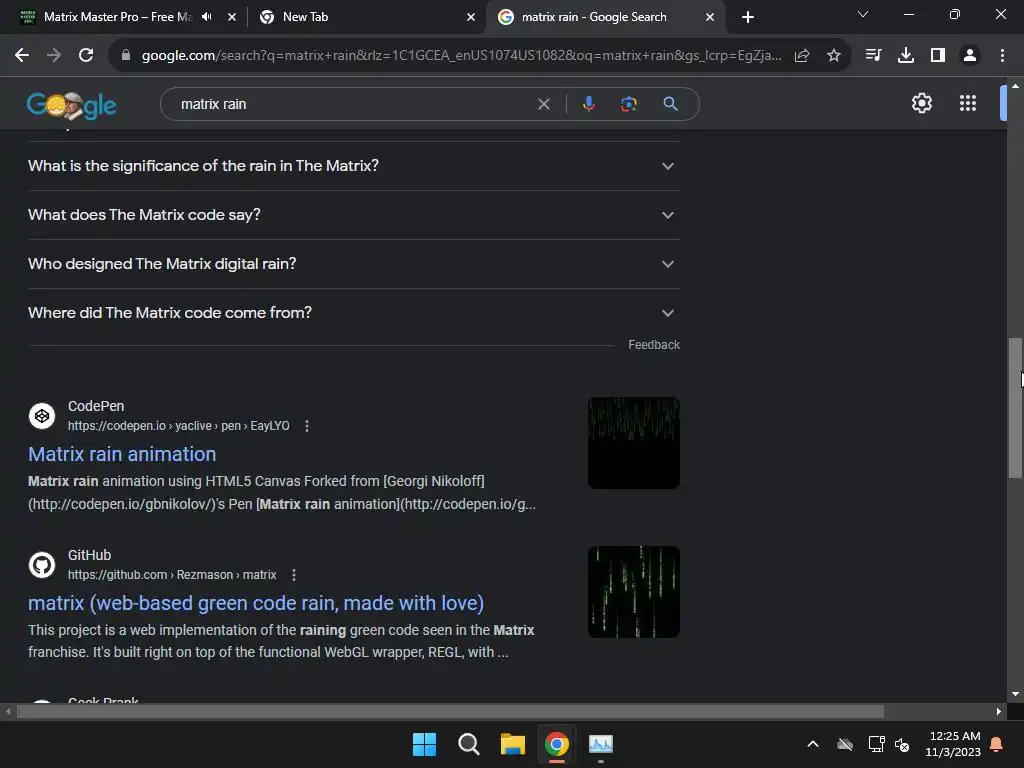The image size is (1024, 768).
Task: Click the CodePen site favicon
Action: click(42, 416)
